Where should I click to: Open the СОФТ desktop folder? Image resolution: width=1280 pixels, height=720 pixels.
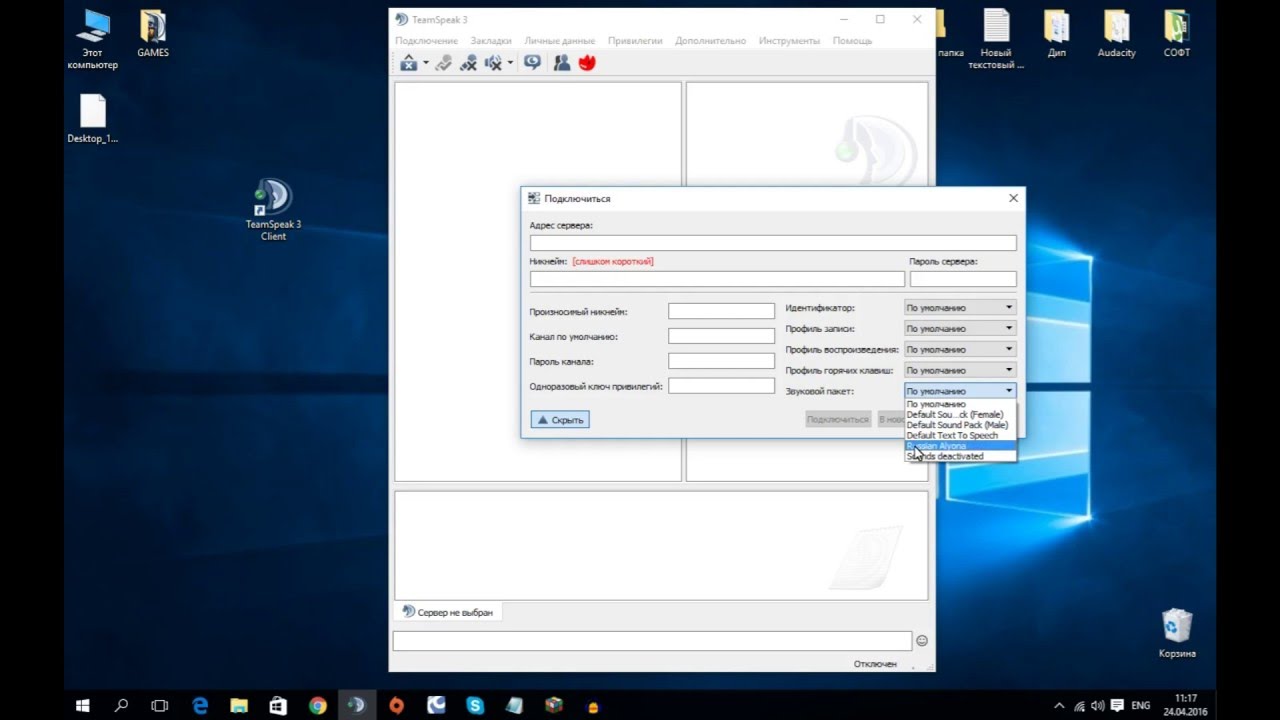[1177, 34]
